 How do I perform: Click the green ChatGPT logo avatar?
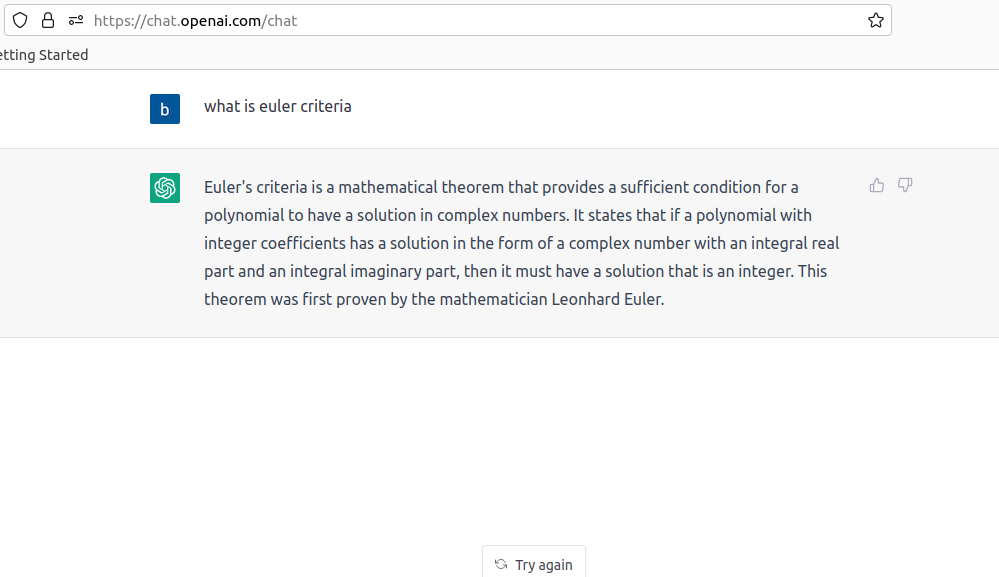[165, 188]
